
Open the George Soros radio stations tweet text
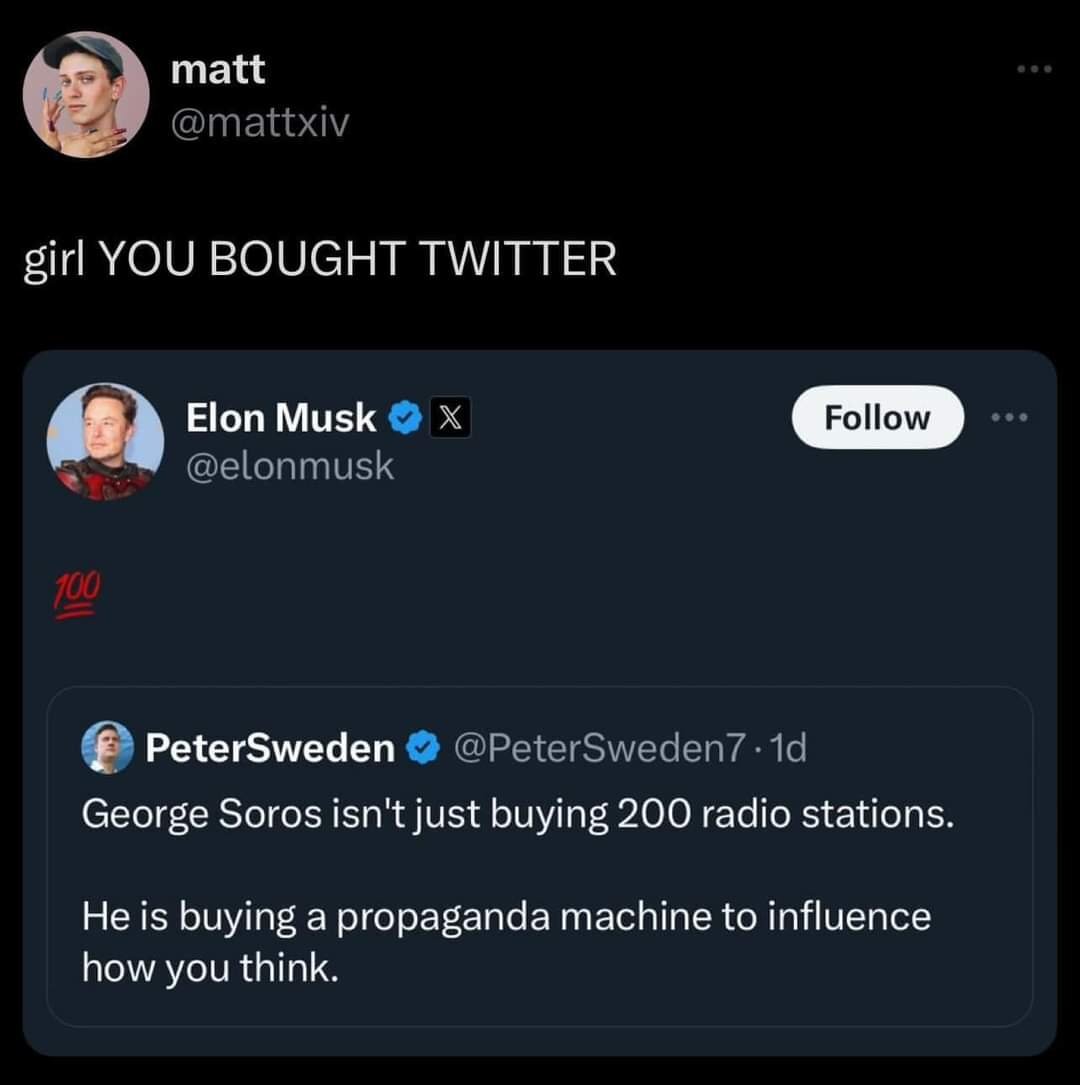pos(514,814)
